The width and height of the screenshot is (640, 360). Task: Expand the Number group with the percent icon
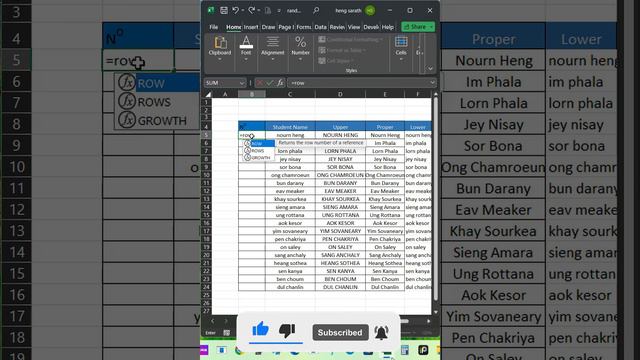point(300,59)
